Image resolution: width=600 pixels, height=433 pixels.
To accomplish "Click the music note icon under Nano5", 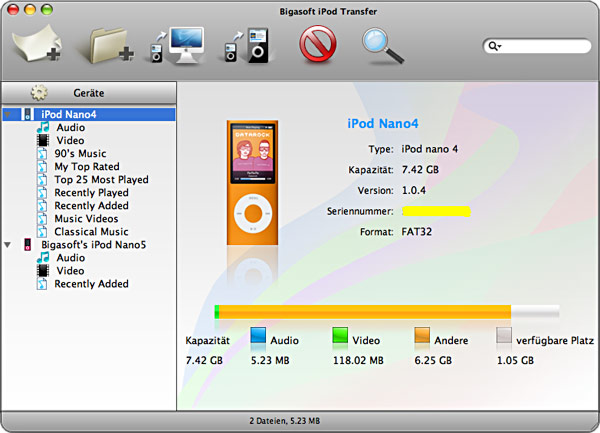I will click(43, 257).
